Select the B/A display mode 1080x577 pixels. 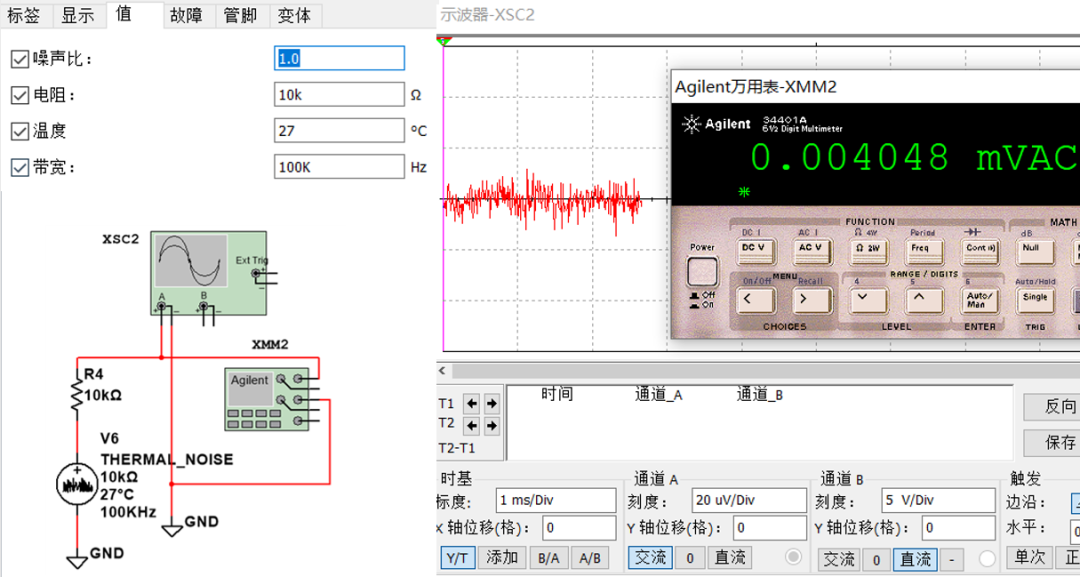click(548, 558)
